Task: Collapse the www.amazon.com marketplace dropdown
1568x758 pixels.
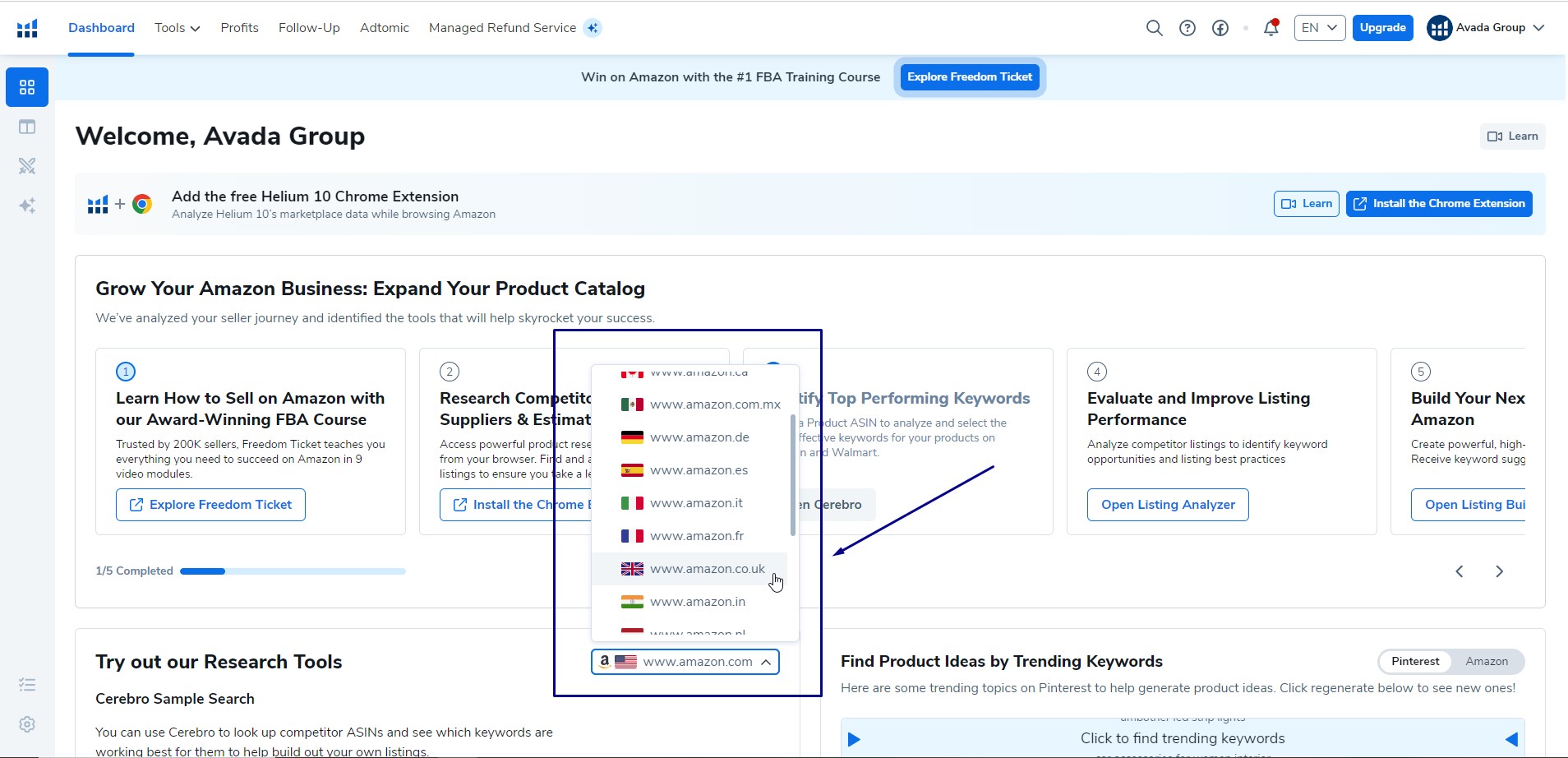Action: tap(685, 662)
